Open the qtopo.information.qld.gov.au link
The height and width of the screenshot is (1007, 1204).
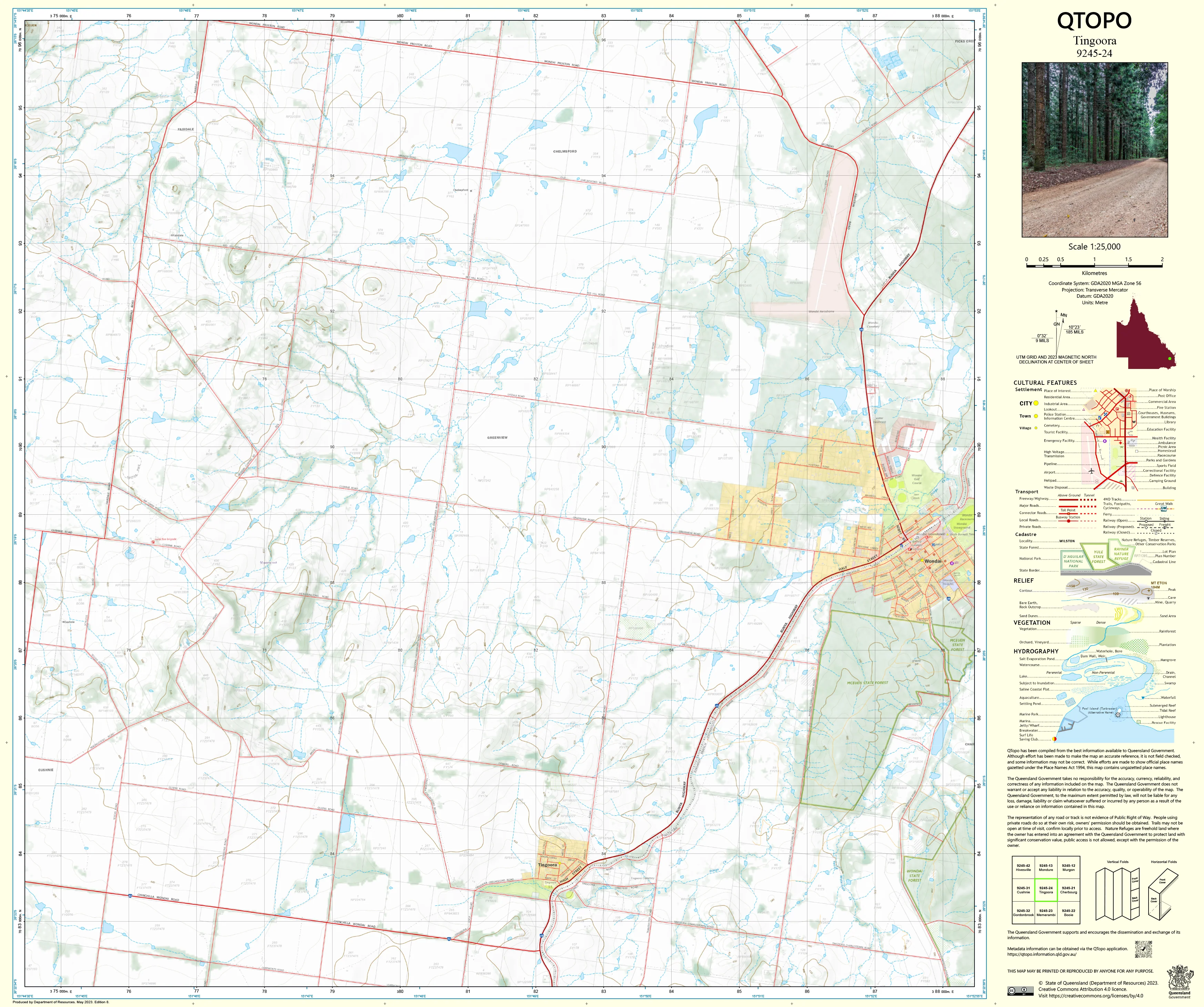[1042, 954]
